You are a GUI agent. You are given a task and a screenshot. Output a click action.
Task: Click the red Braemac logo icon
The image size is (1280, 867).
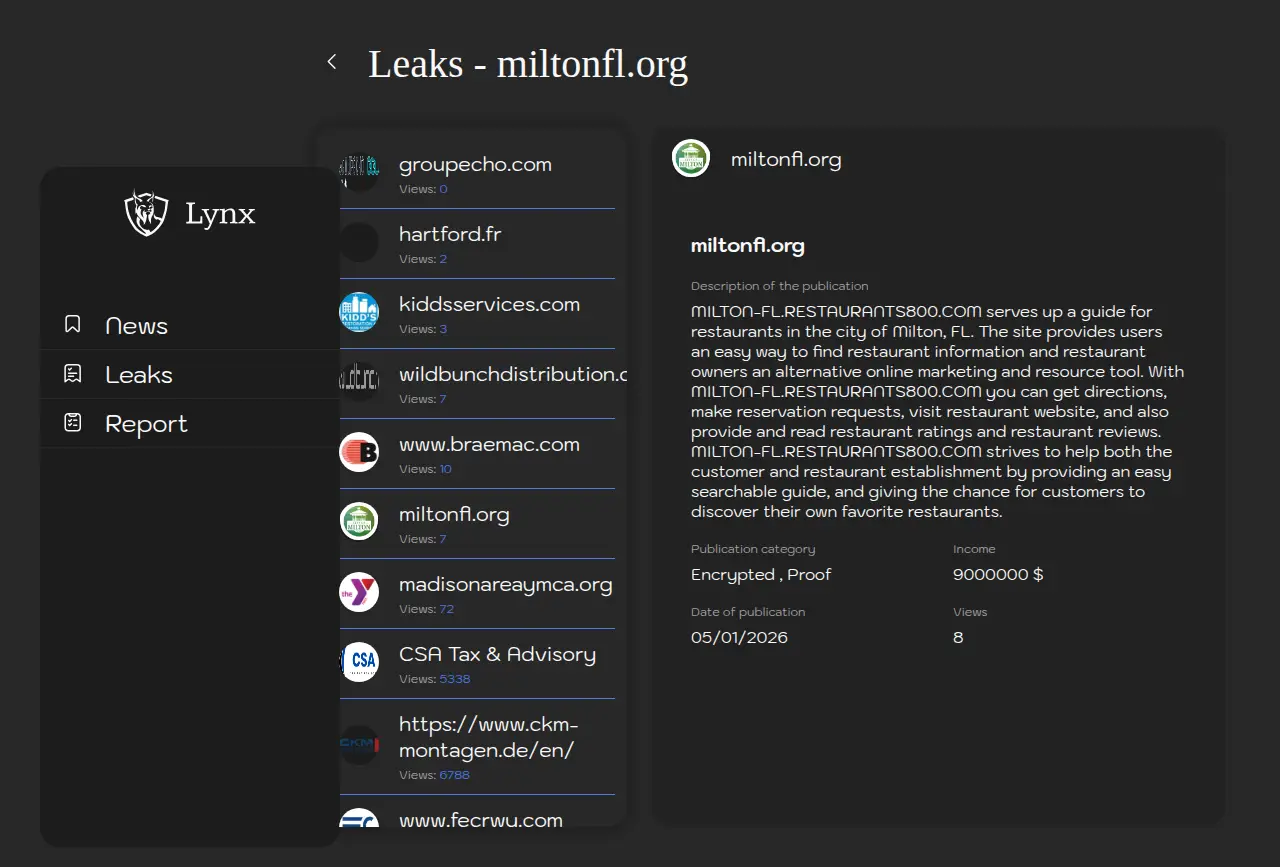359,452
